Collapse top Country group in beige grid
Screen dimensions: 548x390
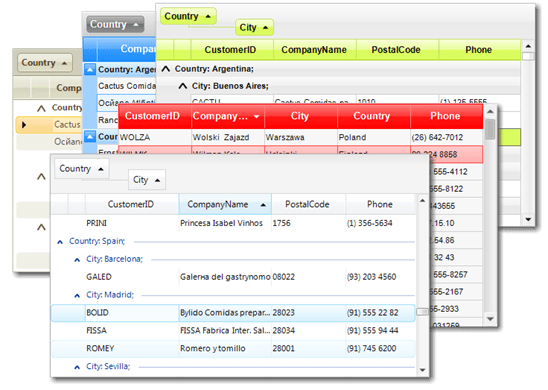(41, 108)
